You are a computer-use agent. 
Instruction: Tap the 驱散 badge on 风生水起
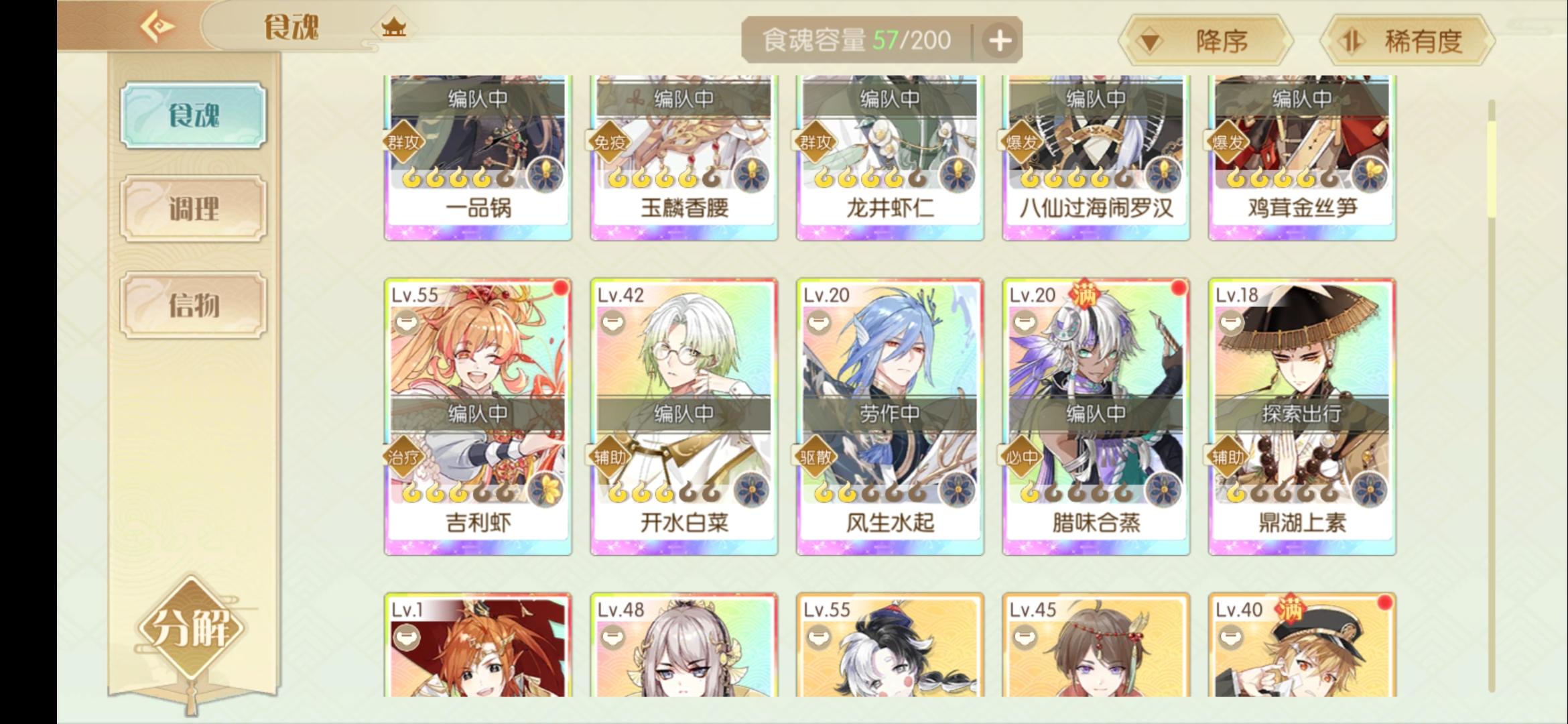pyautogui.click(x=815, y=457)
